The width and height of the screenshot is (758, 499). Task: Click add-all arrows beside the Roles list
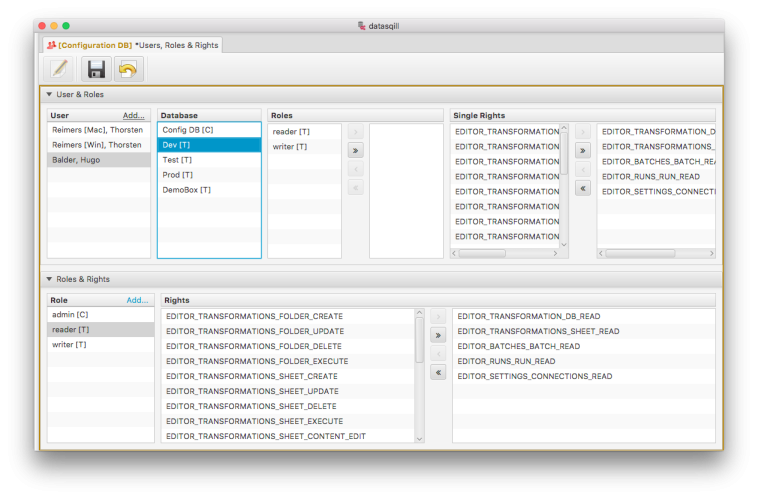pyautogui.click(x=355, y=150)
